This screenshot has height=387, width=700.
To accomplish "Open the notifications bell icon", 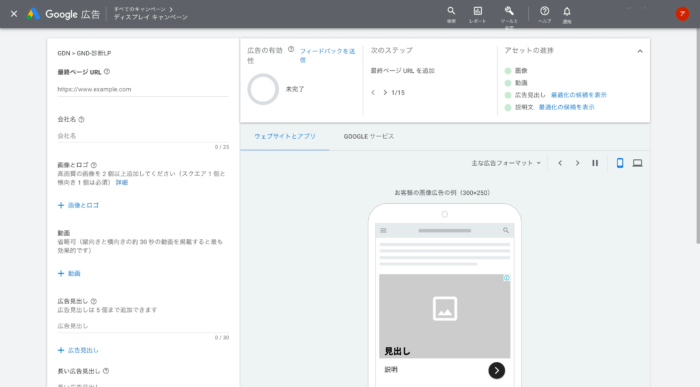I will [567, 12].
